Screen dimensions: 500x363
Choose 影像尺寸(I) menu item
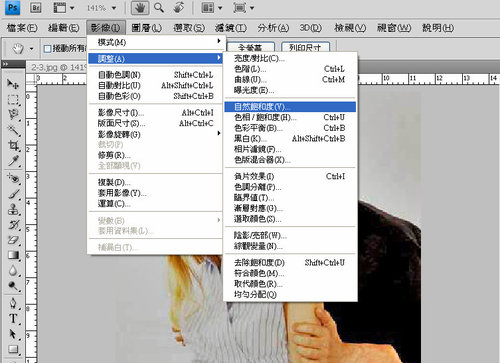click(154, 113)
